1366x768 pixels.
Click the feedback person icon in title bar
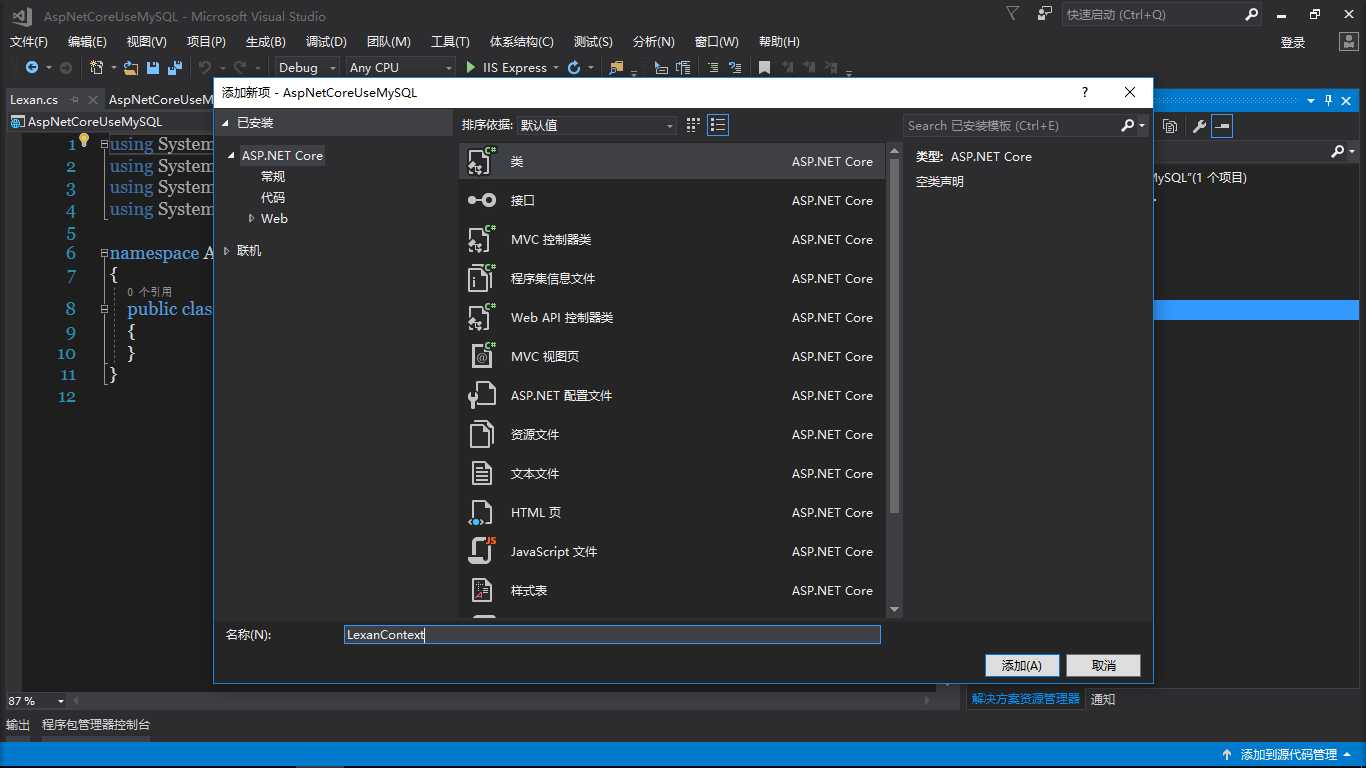[1045, 14]
